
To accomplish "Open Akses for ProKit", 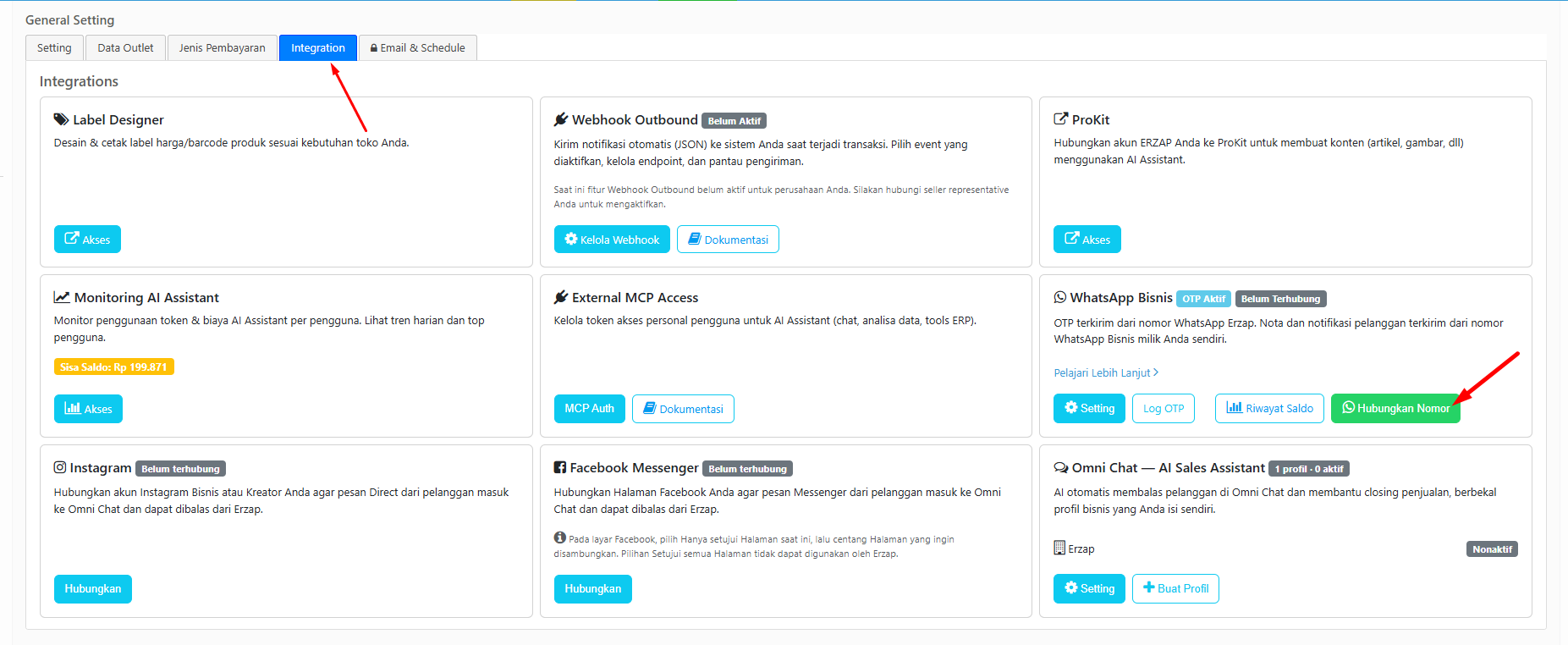I will pyautogui.click(x=1087, y=240).
